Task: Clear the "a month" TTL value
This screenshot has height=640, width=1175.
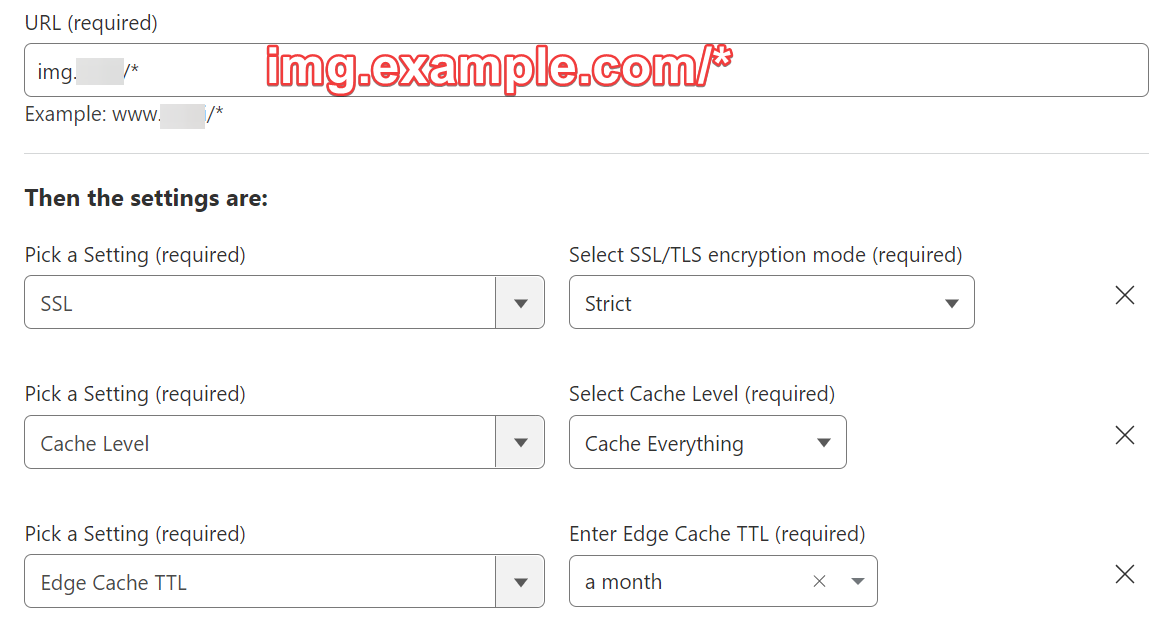Action: 820,581
